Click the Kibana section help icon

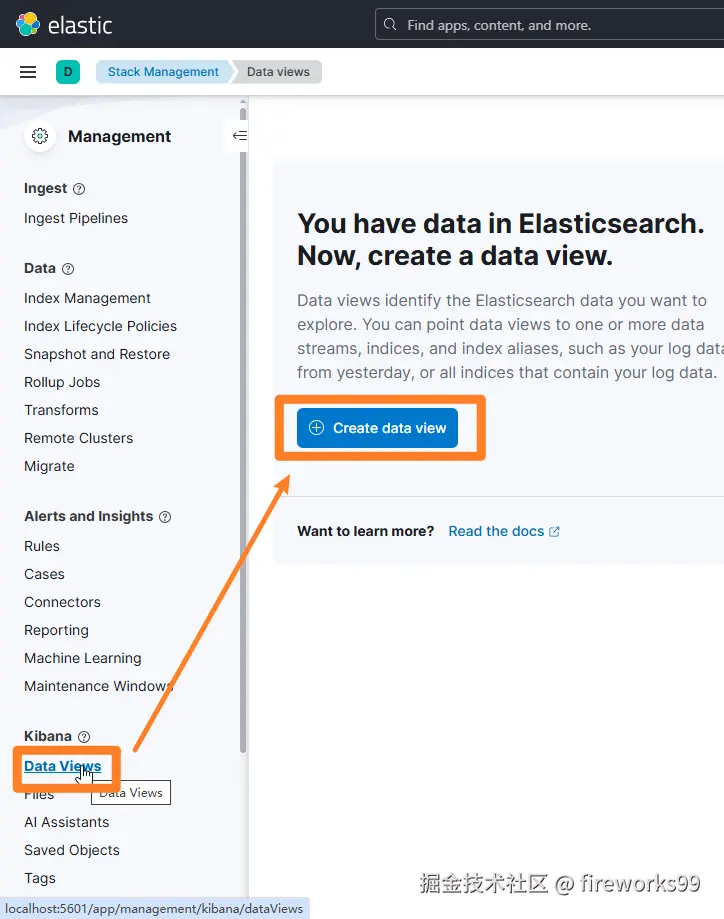coord(84,737)
